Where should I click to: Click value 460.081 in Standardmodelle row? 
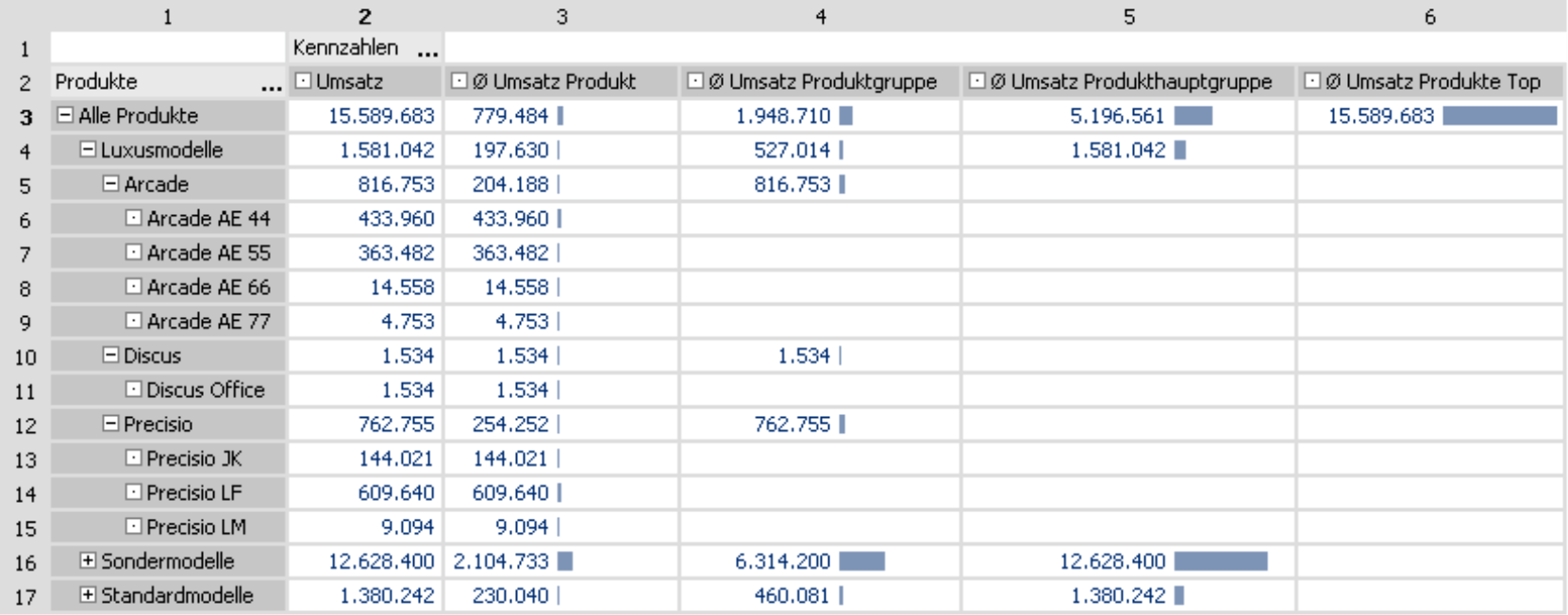pyautogui.click(x=792, y=594)
